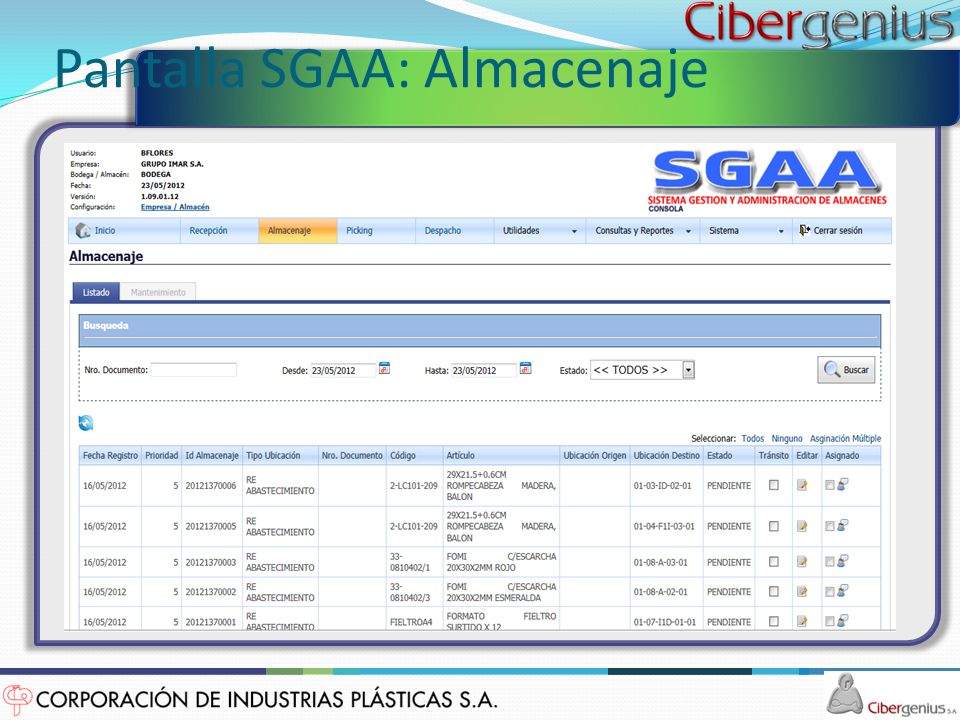Sort by Fecha Registro column header

[110, 456]
